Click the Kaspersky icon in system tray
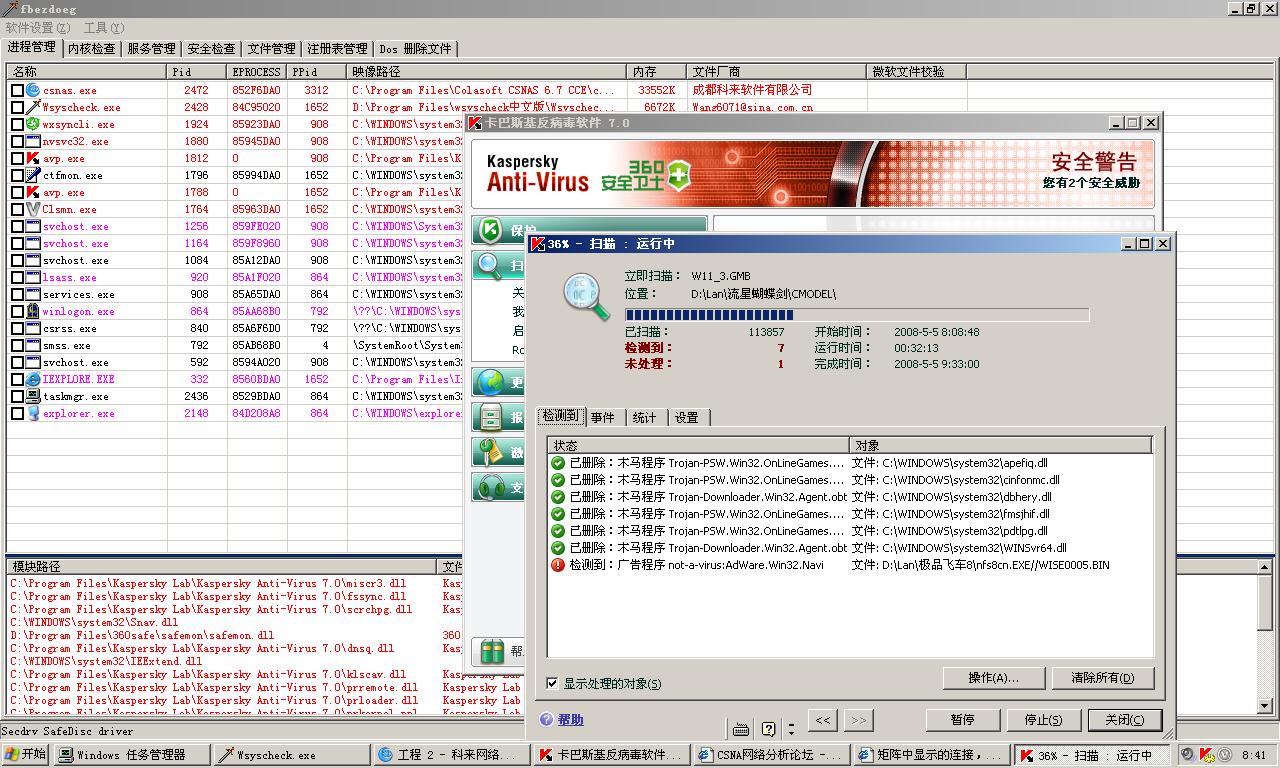 (1207, 755)
